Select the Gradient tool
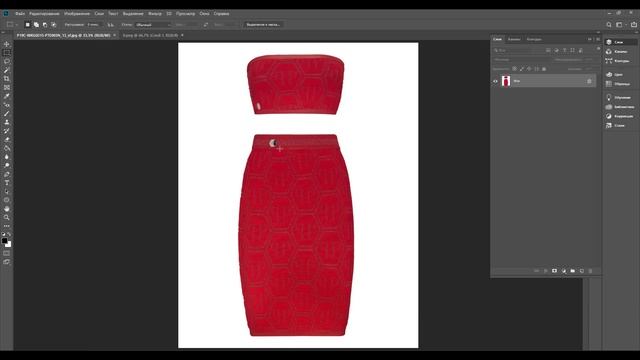Viewport: 640px width, 360px height. [x=7, y=148]
